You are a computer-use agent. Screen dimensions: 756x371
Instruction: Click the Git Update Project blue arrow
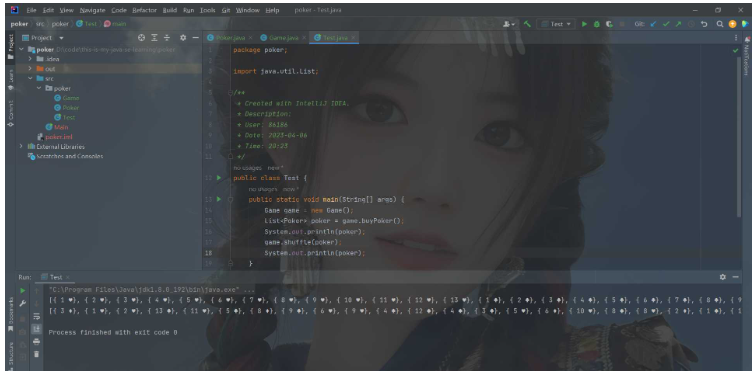pyautogui.click(x=653, y=24)
